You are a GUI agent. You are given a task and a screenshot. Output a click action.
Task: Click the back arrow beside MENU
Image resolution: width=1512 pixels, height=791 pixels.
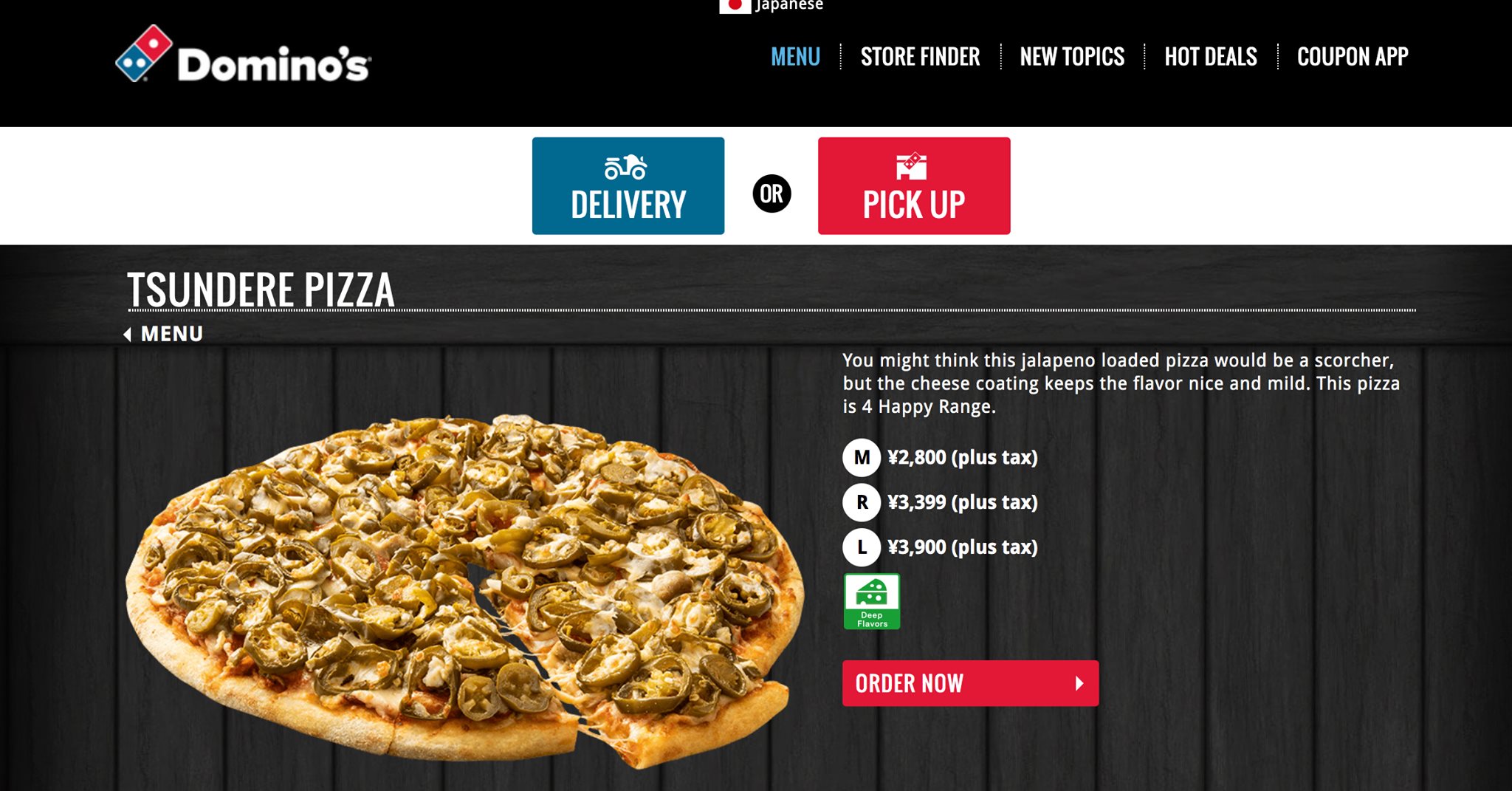tap(128, 335)
